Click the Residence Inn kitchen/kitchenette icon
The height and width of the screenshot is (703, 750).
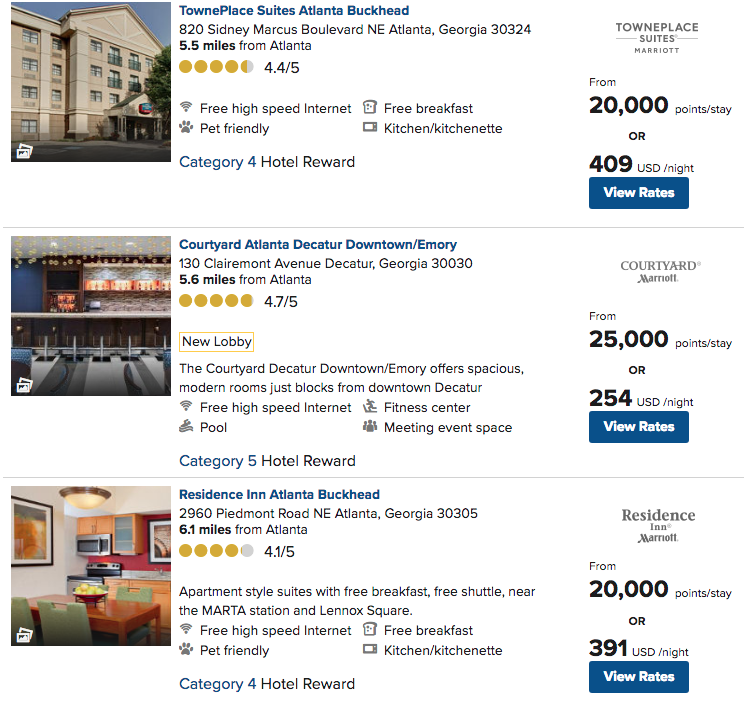click(370, 650)
